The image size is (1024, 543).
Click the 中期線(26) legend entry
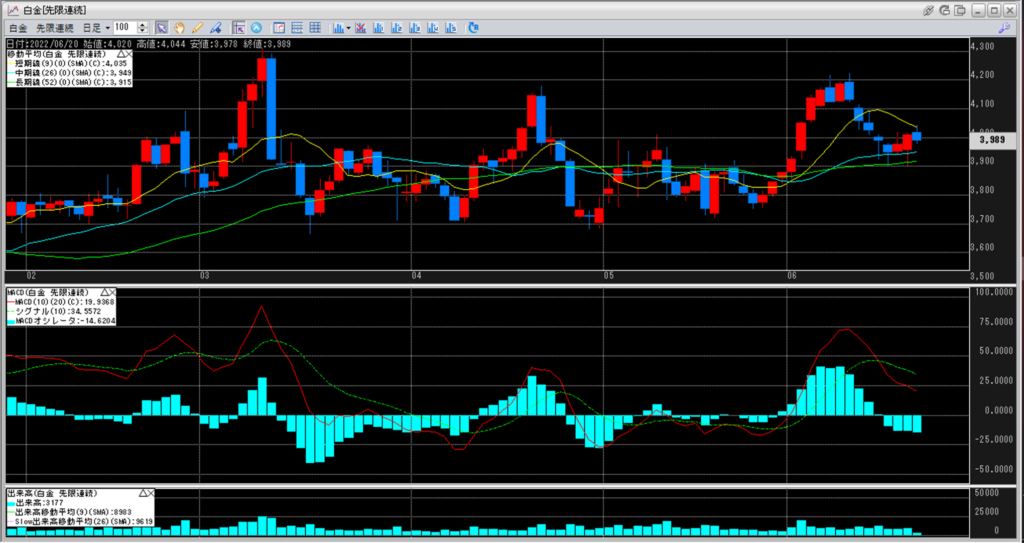click(70, 73)
